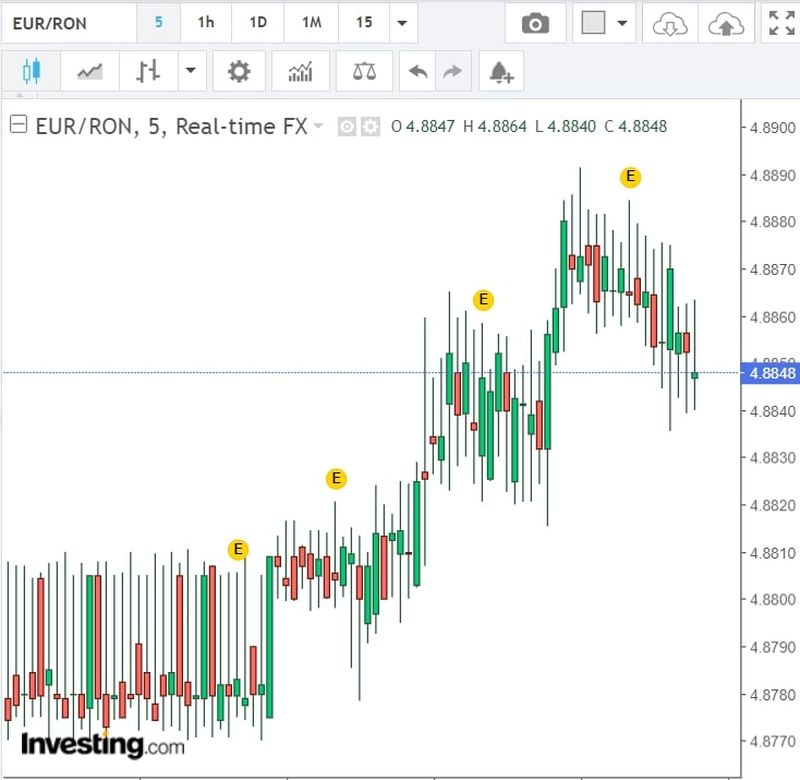Open chart settings gear

[239, 71]
